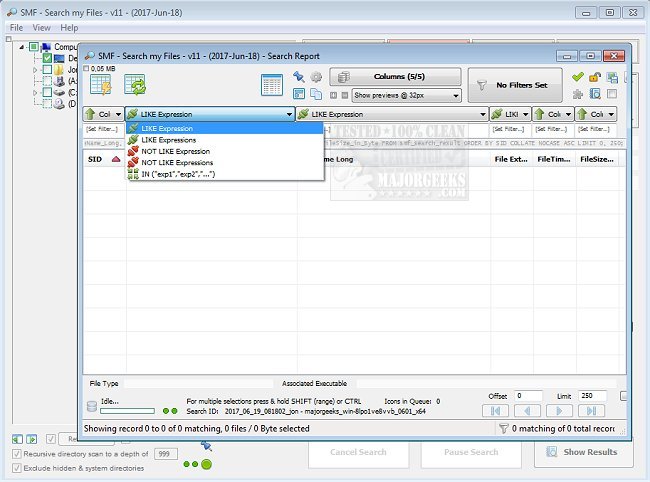Open the large grid view icon

[x=272, y=85]
